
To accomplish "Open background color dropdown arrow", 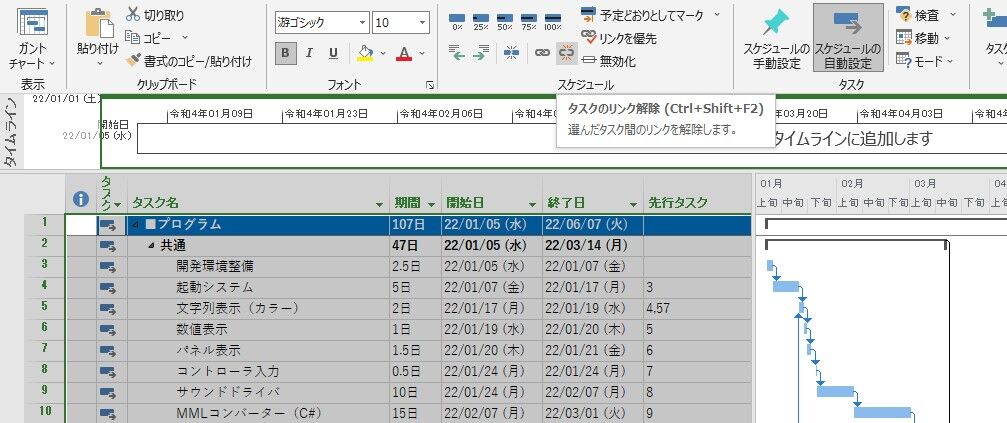I will coord(383,53).
